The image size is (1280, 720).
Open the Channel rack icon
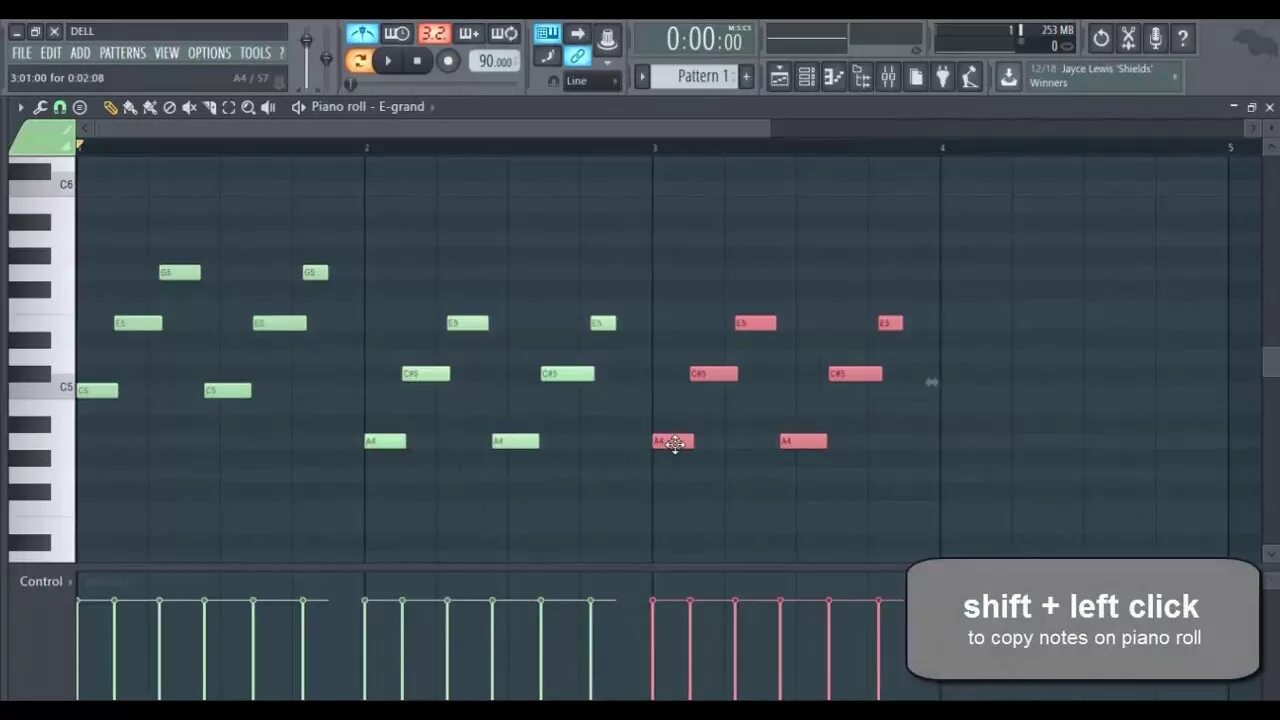[x=807, y=76]
